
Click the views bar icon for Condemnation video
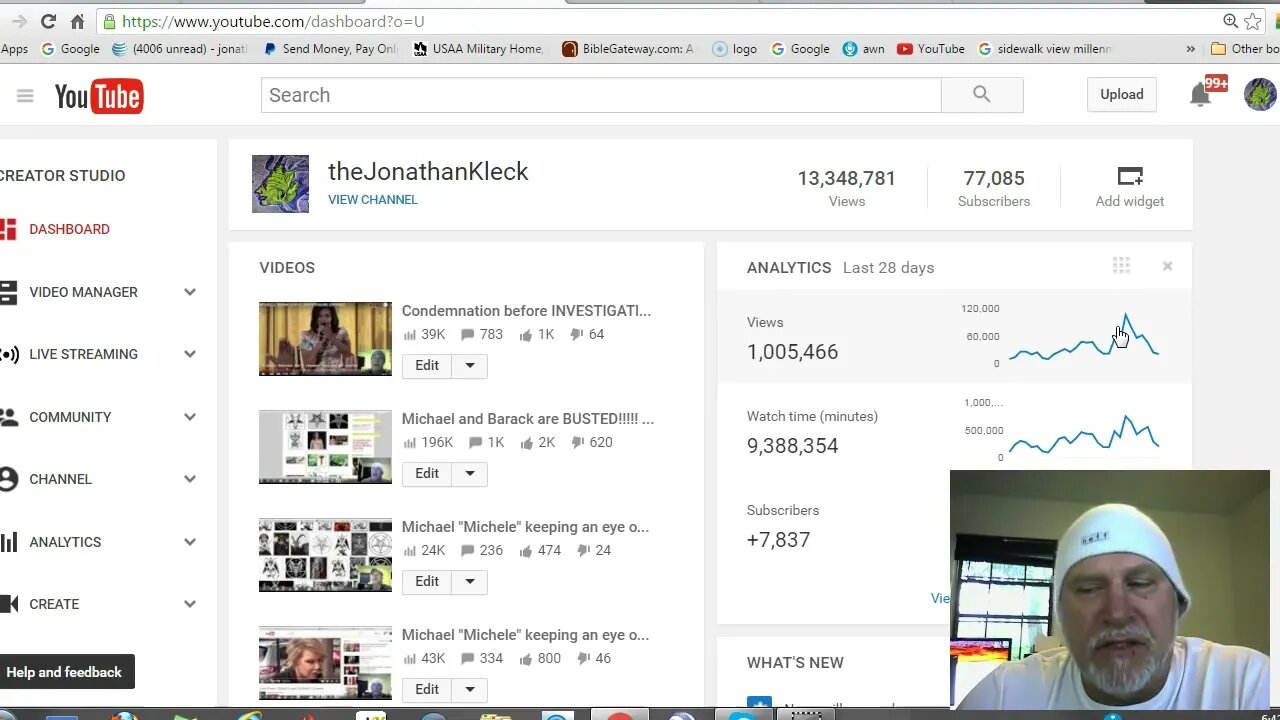click(409, 335)
